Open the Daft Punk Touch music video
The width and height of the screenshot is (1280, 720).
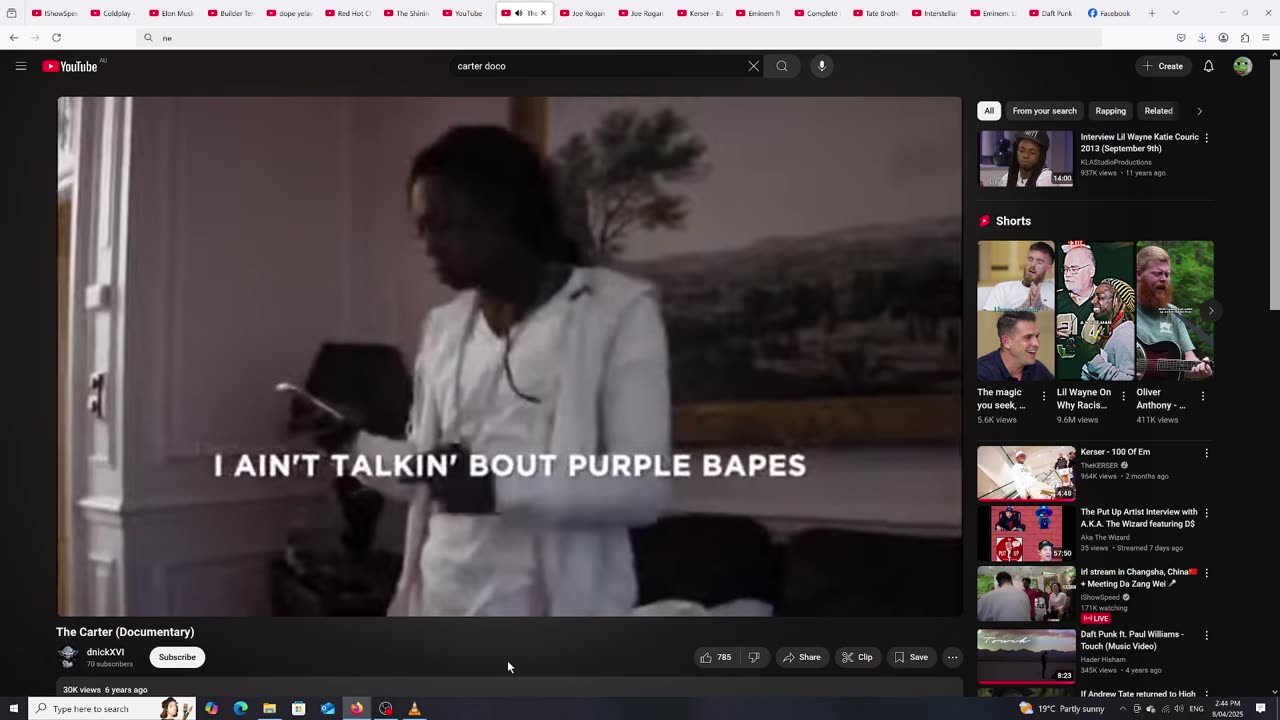[x=1026, y=655]
